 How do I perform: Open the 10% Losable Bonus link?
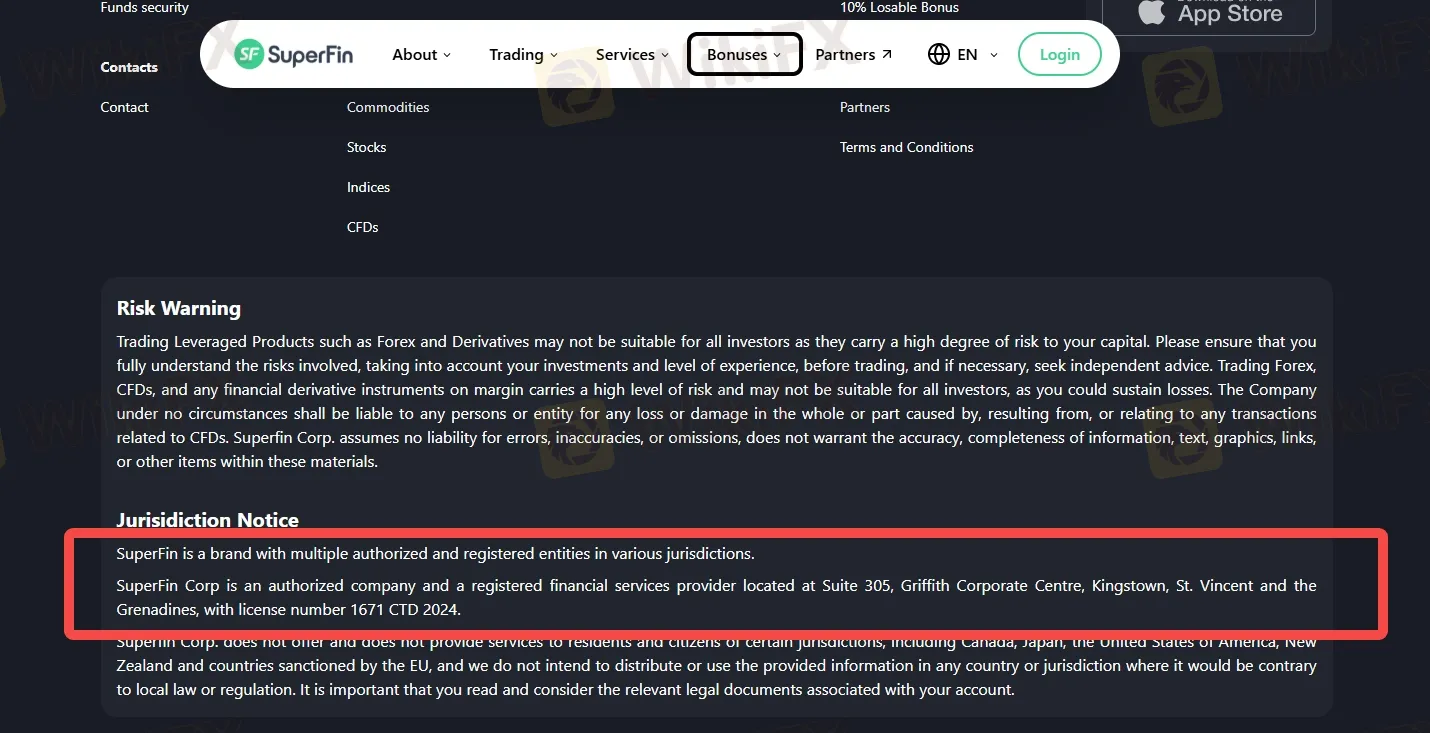pos(899,7)
